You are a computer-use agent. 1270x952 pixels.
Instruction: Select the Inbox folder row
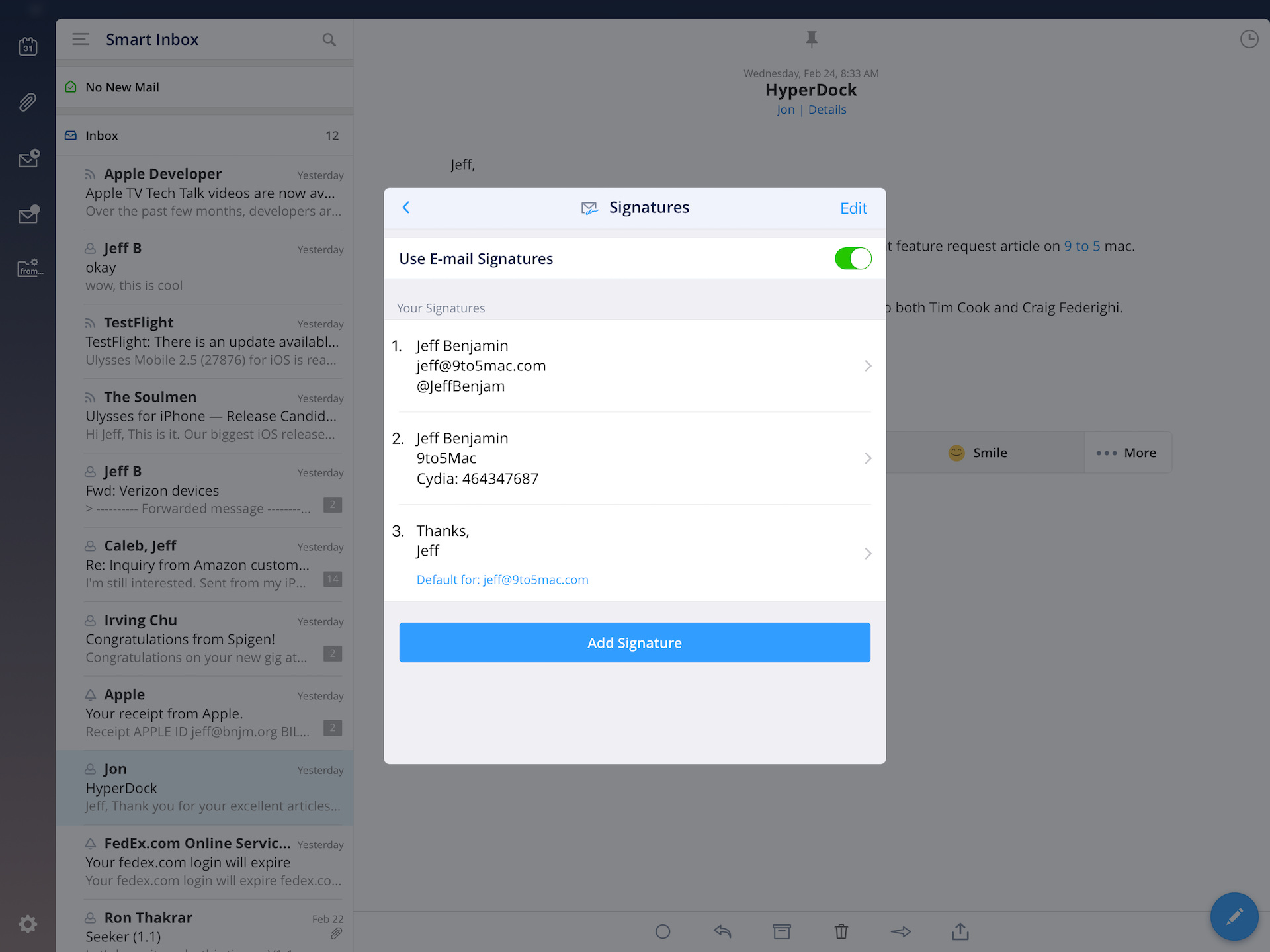tap(204, 136)
